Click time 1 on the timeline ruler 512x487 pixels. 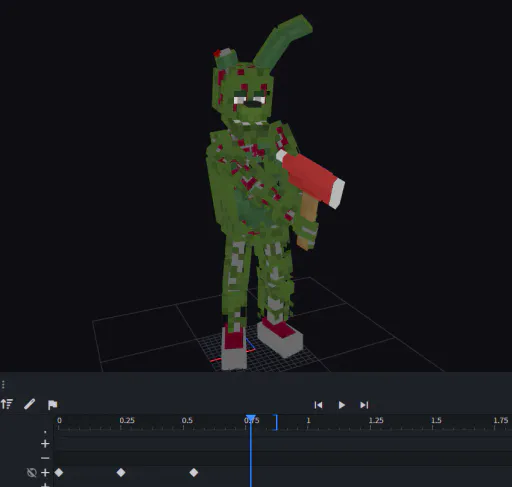[308, 420]
